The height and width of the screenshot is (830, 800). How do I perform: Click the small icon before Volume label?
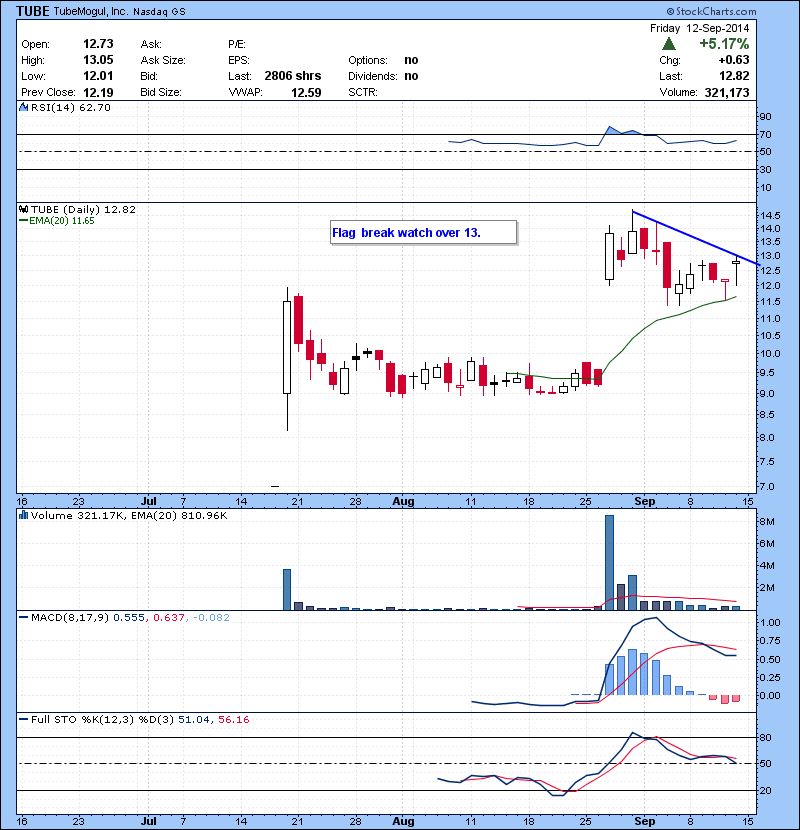coord(24,515)
